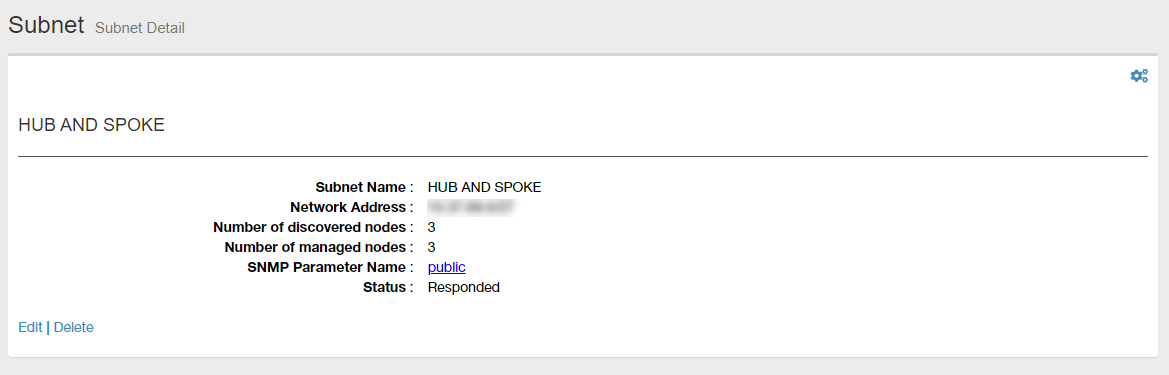Click the Responded status value
The height and width of the screenshot is (375, 1169).
tap(464, 287)
